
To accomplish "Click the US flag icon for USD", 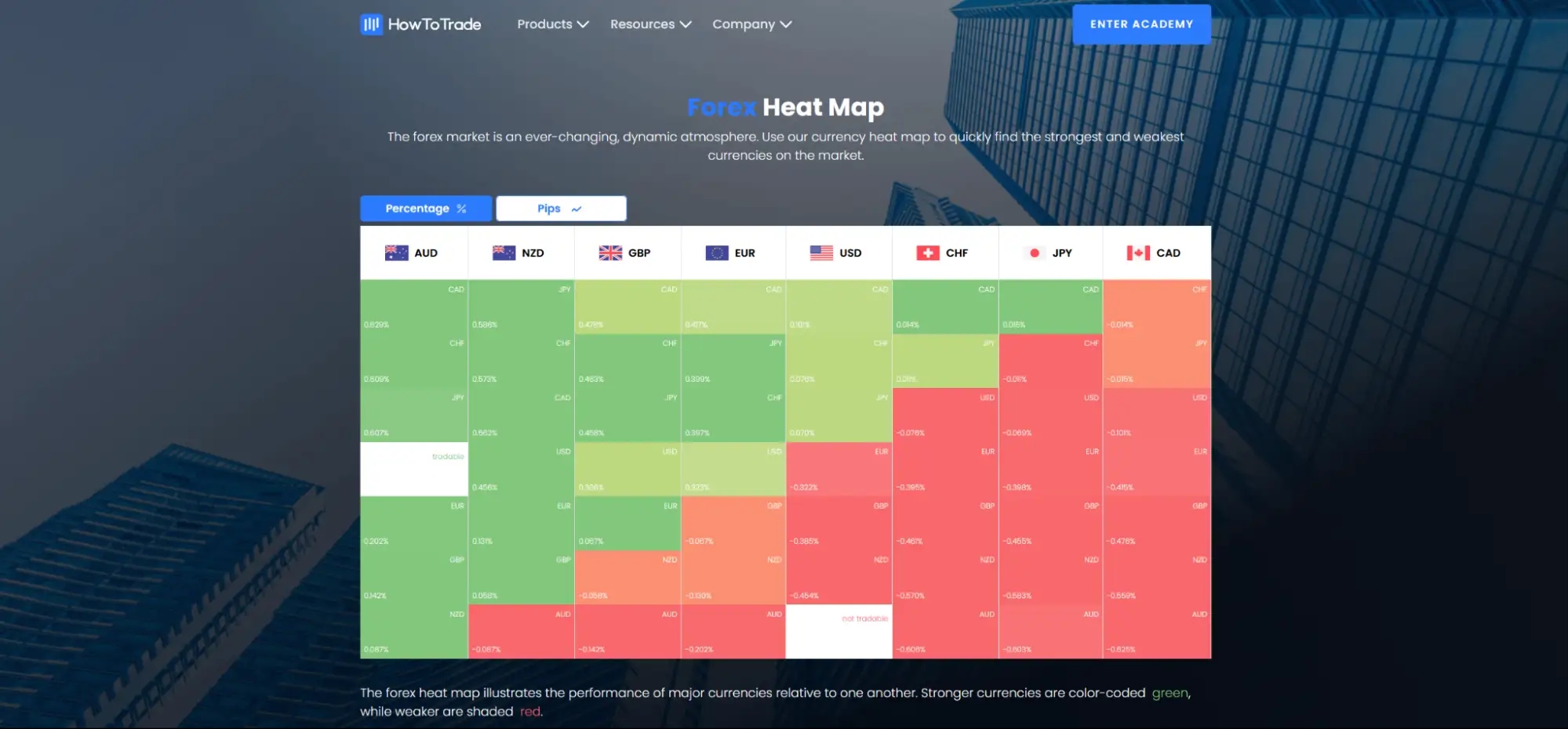I will pos(821,252).
